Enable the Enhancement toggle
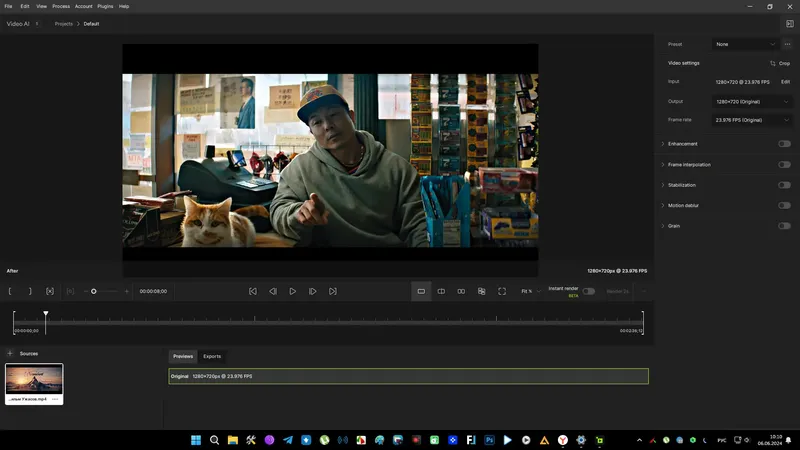The height and width of the screenshot is (450, 800). pyautogui.click(x=784, y=144)
